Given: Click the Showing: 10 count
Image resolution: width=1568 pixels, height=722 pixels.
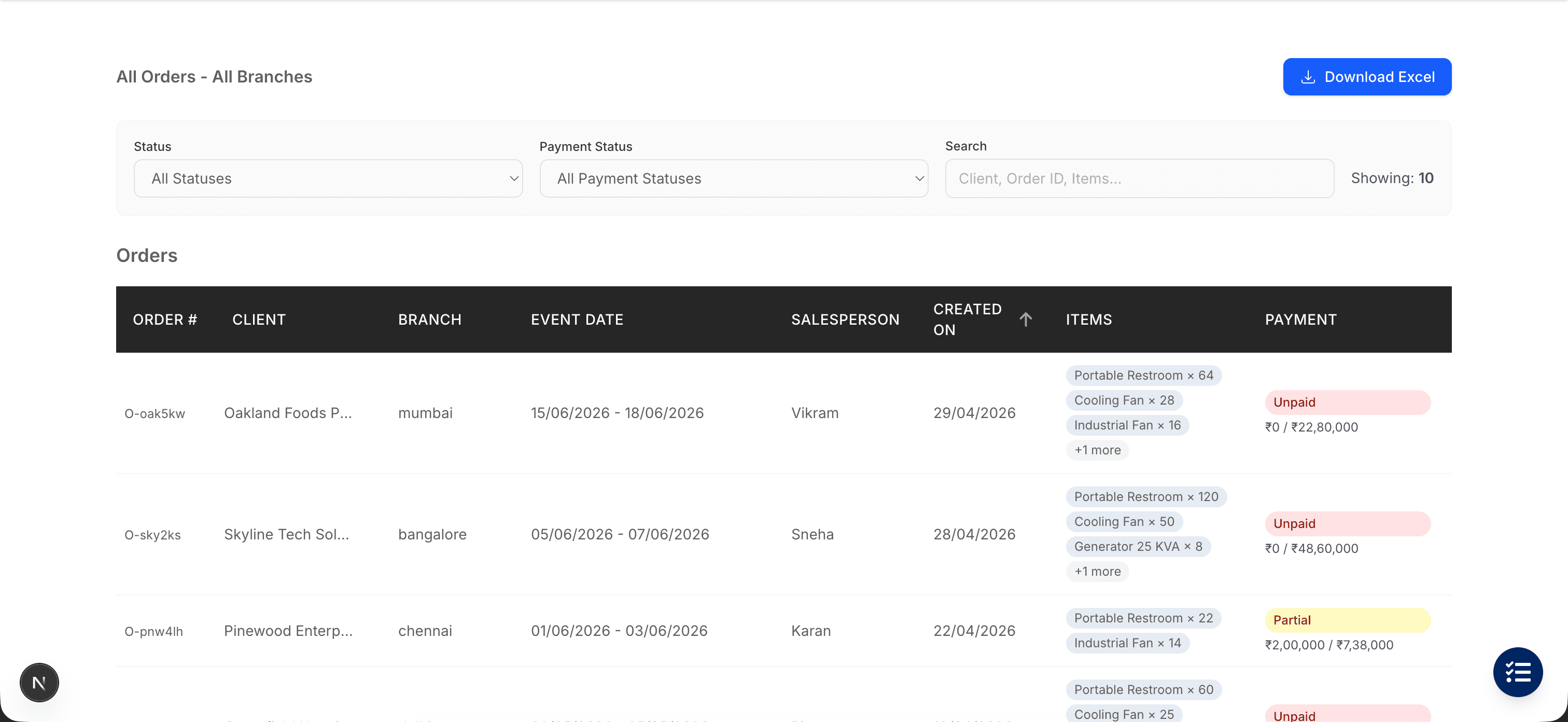Looking at the screenshot, I should click(x=1392, y=178).
